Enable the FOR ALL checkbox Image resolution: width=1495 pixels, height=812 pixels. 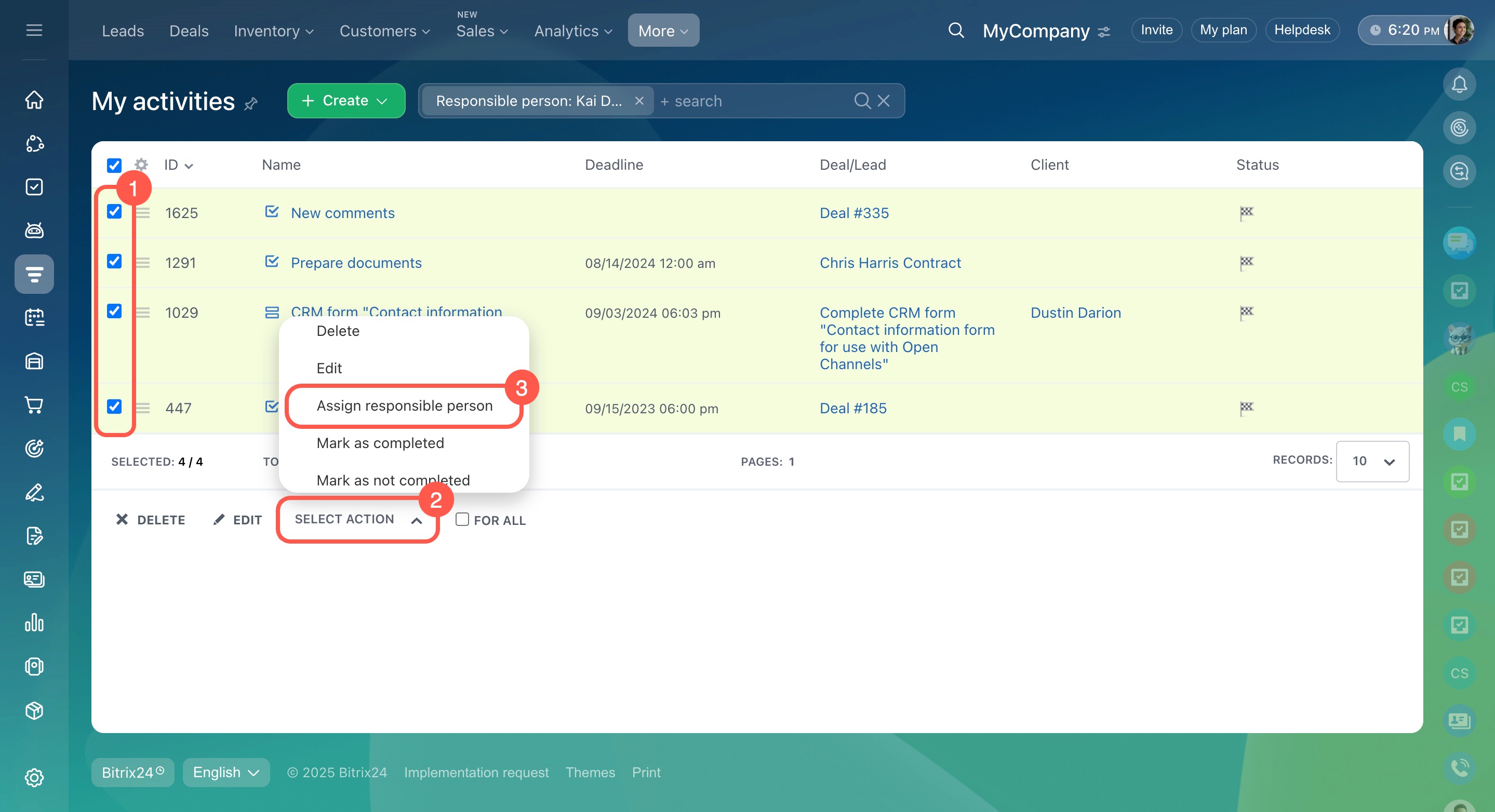tap(462, 519)
